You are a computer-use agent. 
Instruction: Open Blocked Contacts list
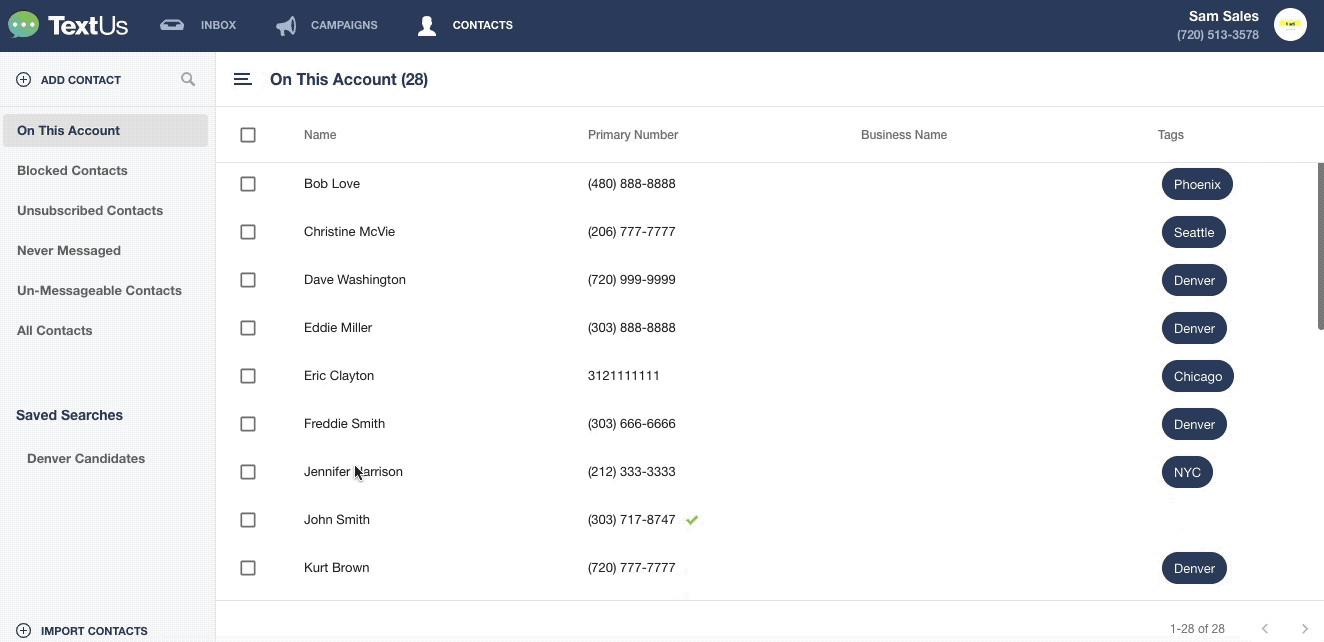[72, 170]
